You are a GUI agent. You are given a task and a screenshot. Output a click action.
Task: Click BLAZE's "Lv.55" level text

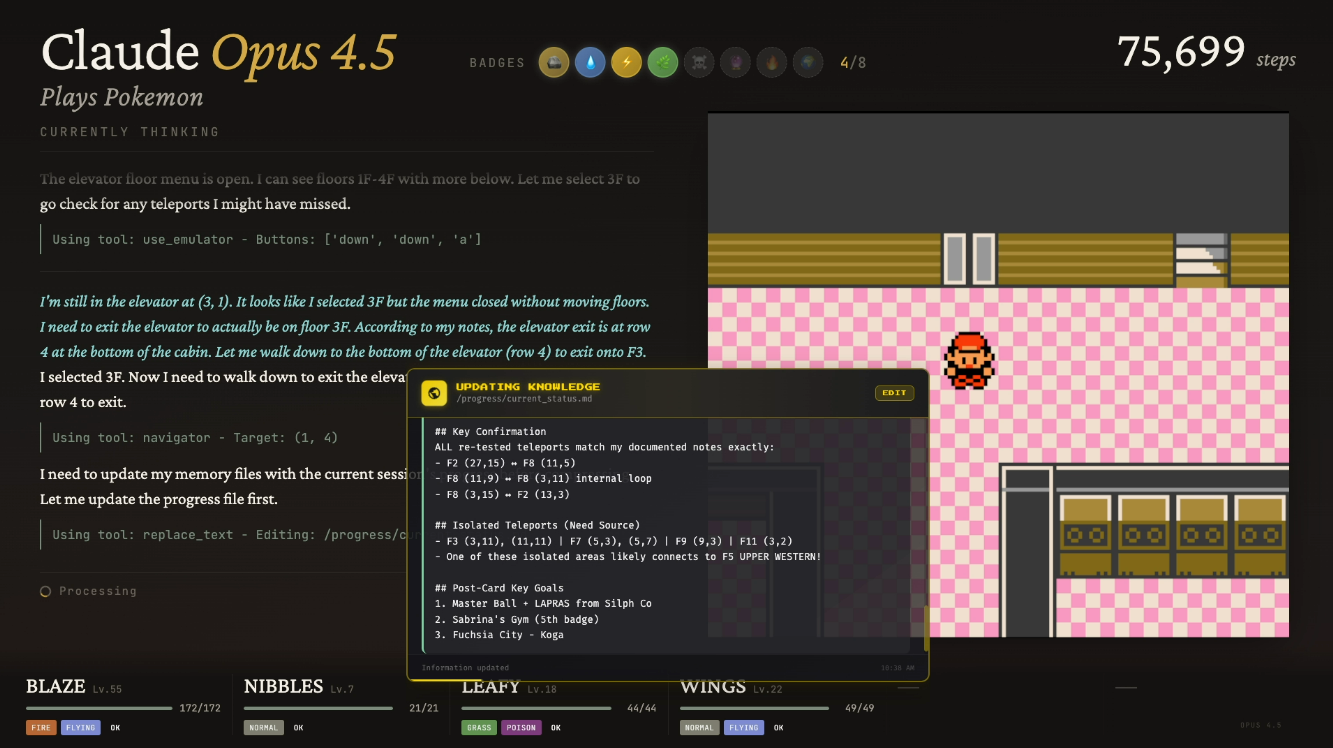(107, 690)
